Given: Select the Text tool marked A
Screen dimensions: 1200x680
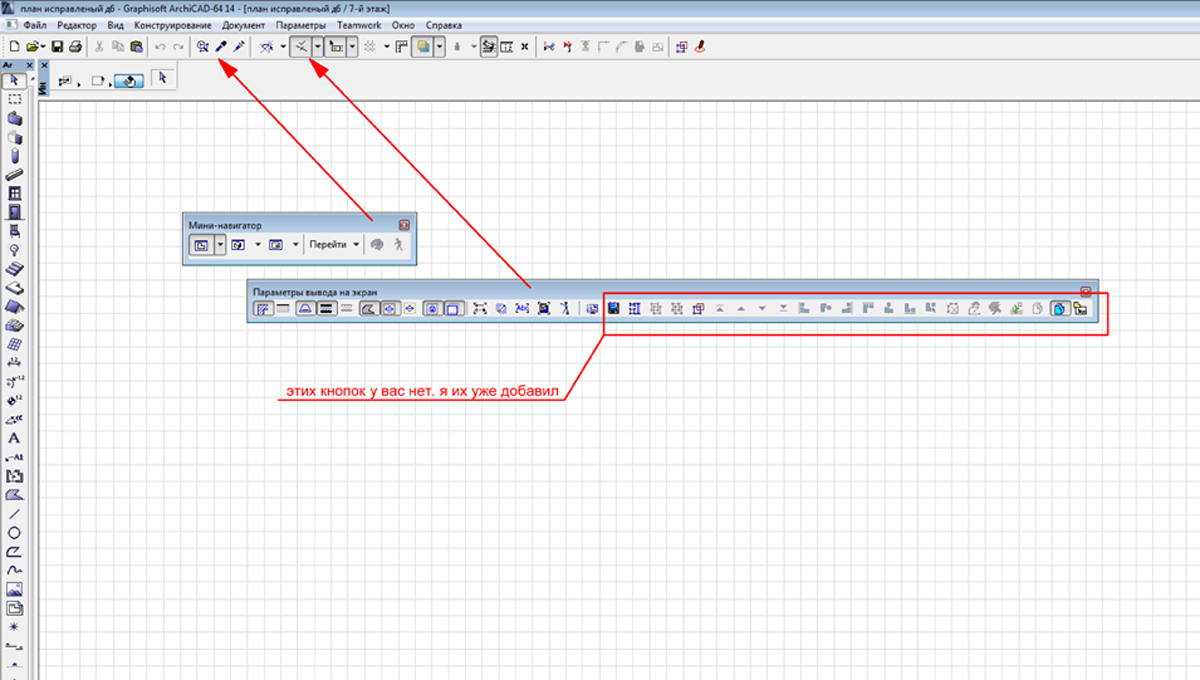Looking at the screenshot, I should pyautogui.click(x=14, y=438).
